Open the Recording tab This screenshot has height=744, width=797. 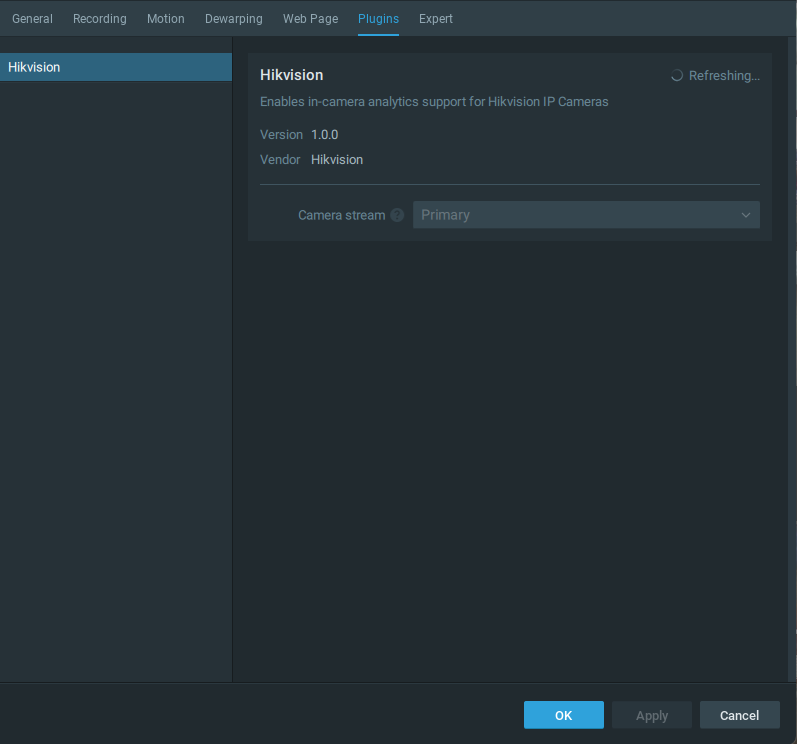click(100, 19)
